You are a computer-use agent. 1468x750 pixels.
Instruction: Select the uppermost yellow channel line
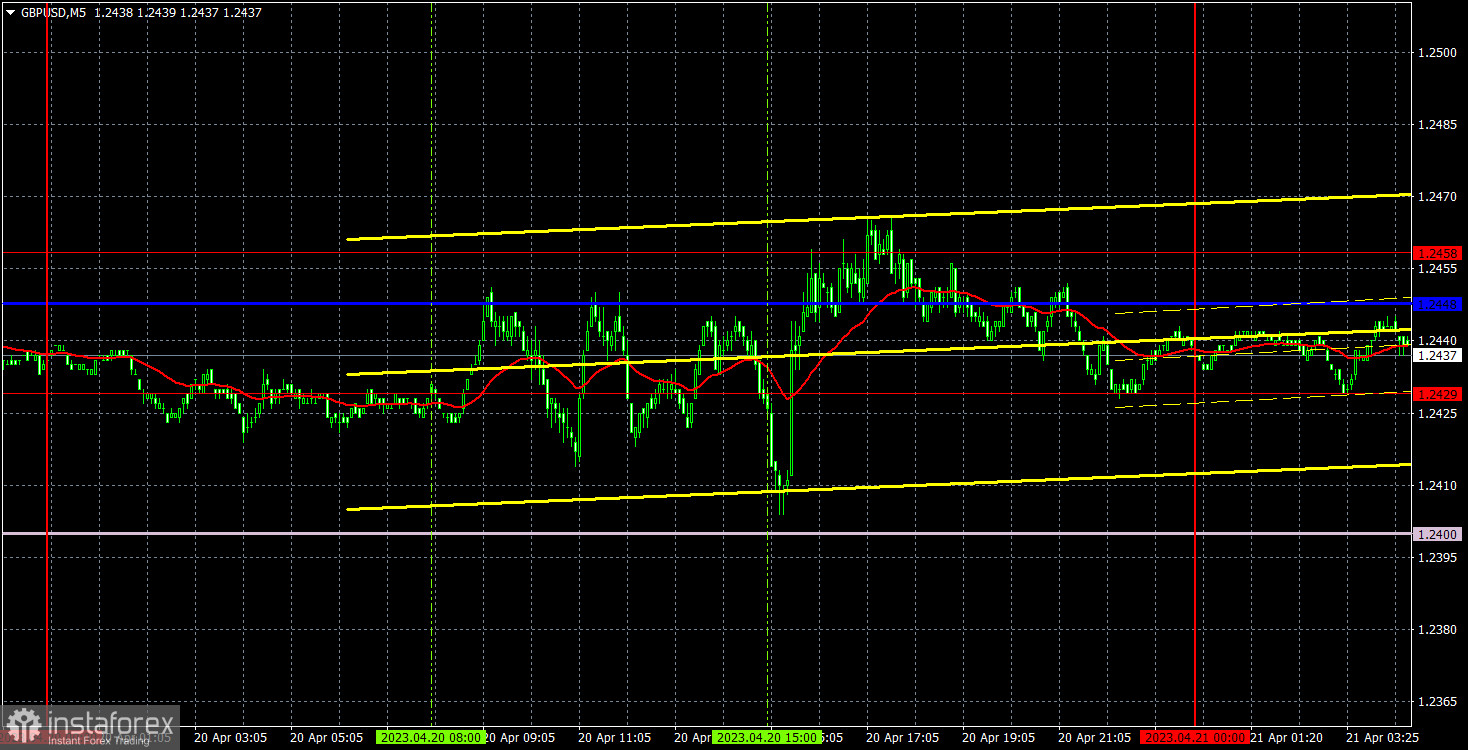pos(878,217)
